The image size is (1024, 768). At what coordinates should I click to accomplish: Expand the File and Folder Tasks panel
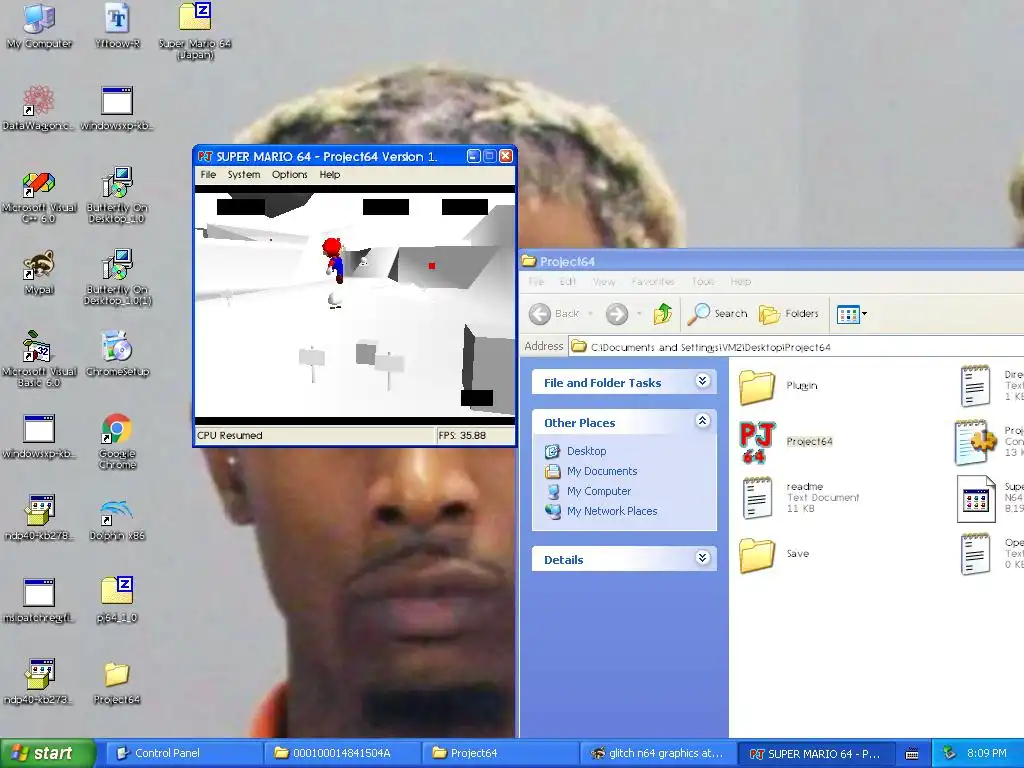point(703,381)
